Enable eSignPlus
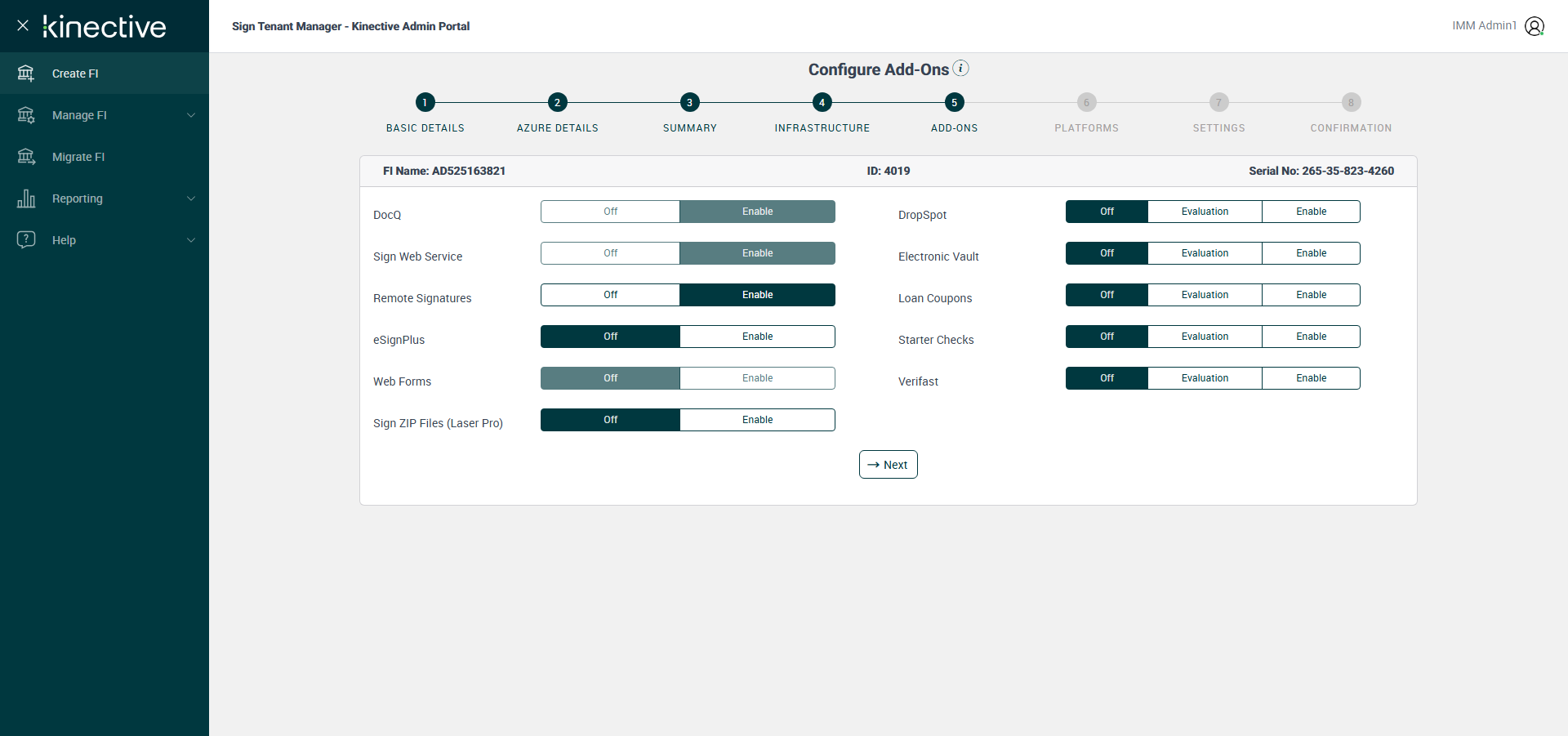Screen dimensions: 1568x736 (x=758, y=337)
